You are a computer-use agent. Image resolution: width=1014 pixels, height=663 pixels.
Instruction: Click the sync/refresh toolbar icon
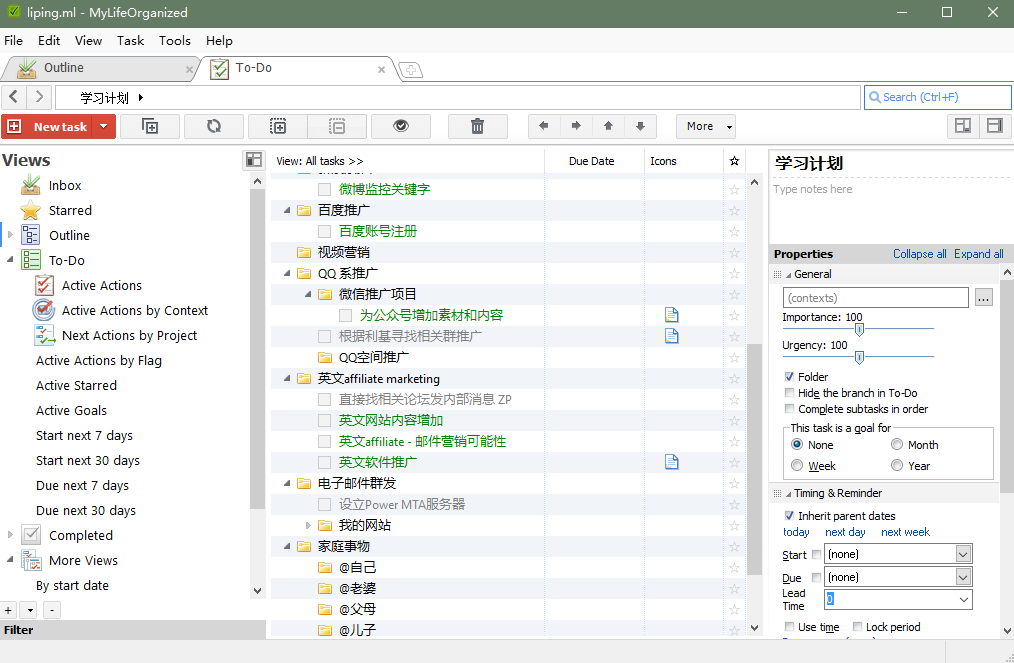pyautogui.click(x=213, y=126)
